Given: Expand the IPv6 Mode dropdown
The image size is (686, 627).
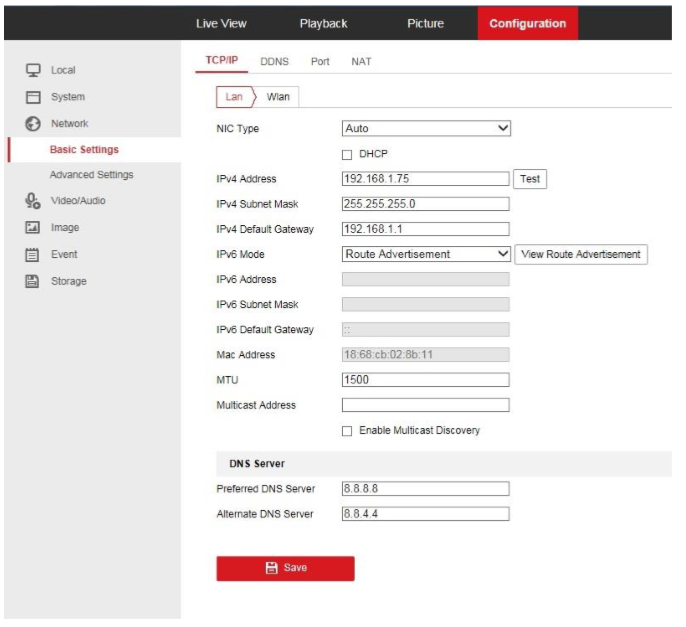Looking at the screenshot, I should [426, 255].
